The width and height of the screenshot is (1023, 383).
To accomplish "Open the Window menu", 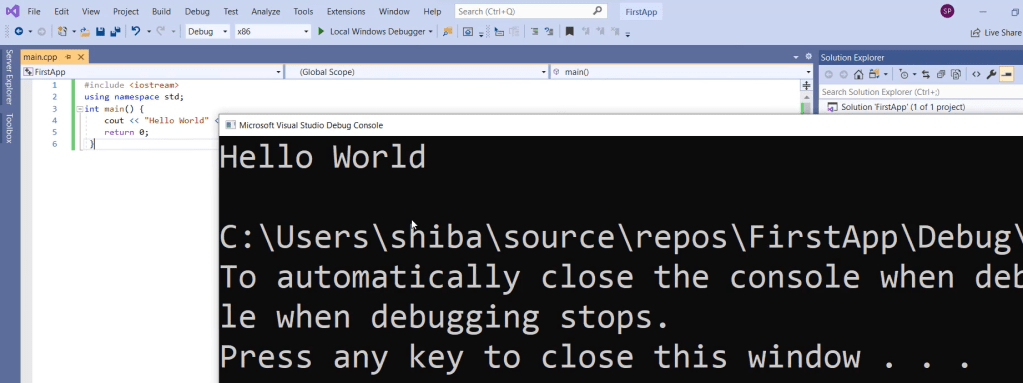I will point(394,12).
